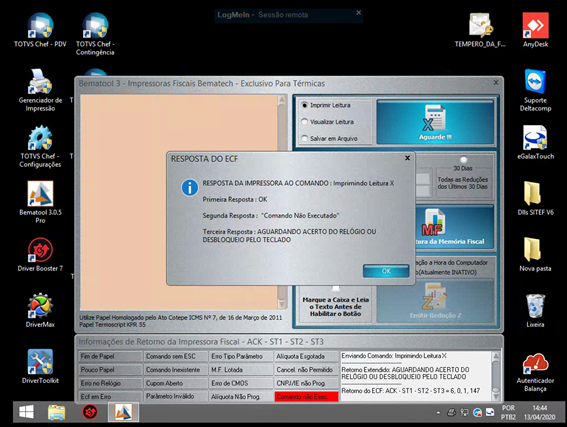Open TOTVS Chef - PDV desktop shortcut
The width and height of the screenshot is (567, 427).
(40, 30)
